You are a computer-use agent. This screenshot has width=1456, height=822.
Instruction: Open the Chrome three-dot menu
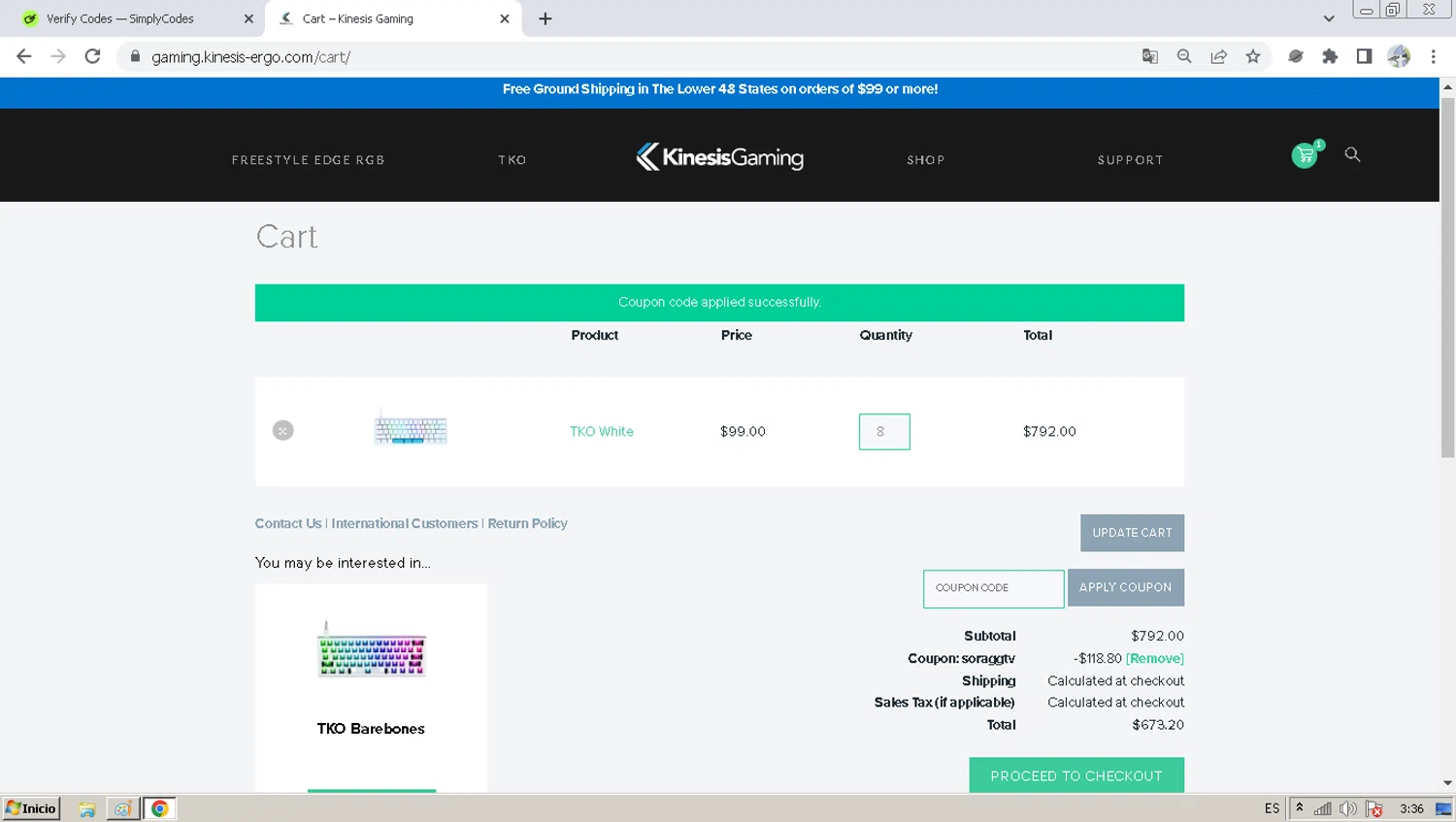(1433, 56)
